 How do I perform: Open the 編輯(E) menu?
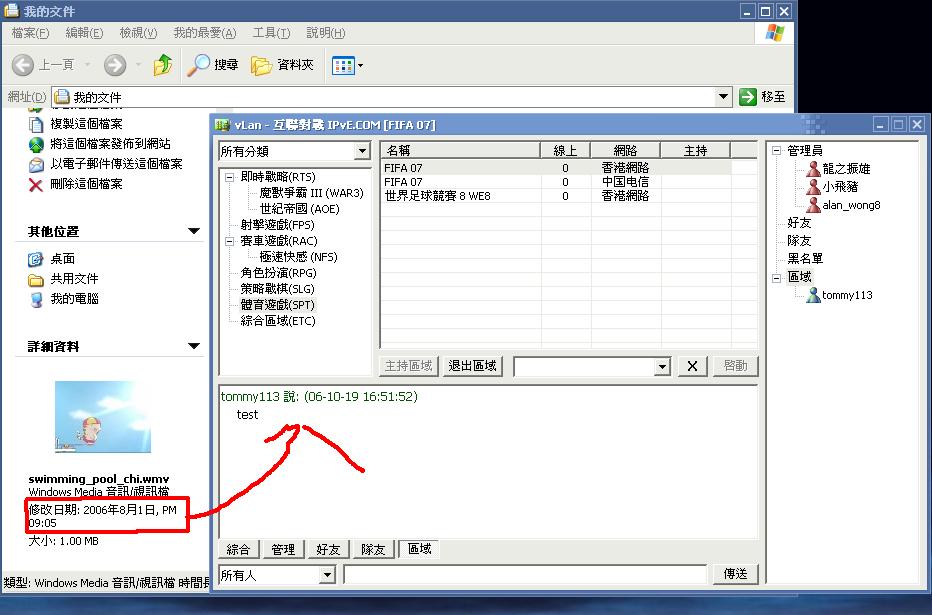(84, 33)
